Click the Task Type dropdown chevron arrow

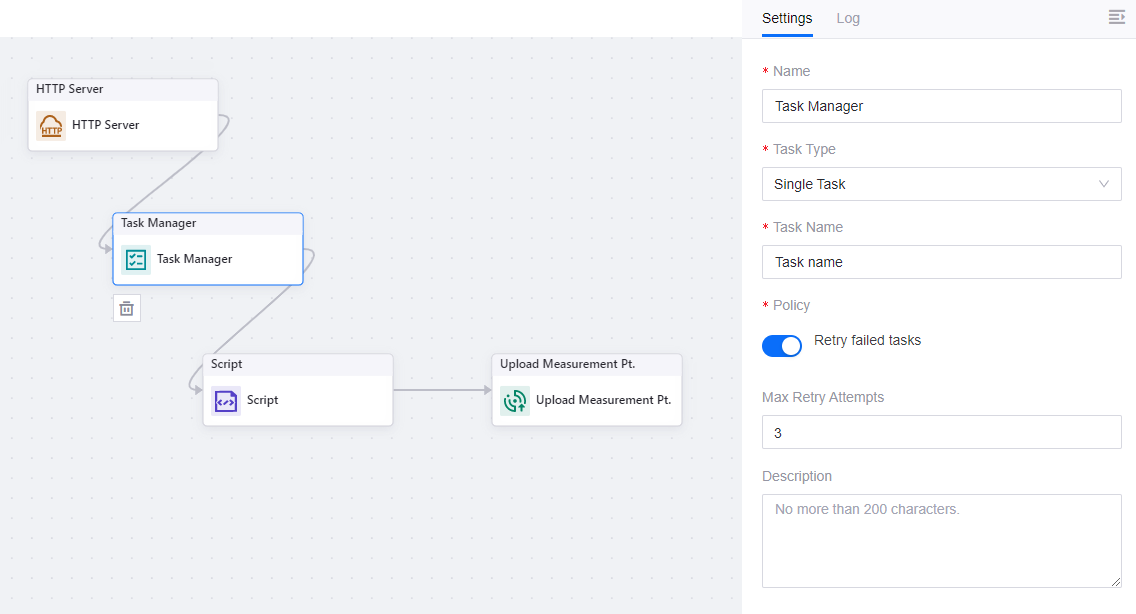(x=1104, y=184)
